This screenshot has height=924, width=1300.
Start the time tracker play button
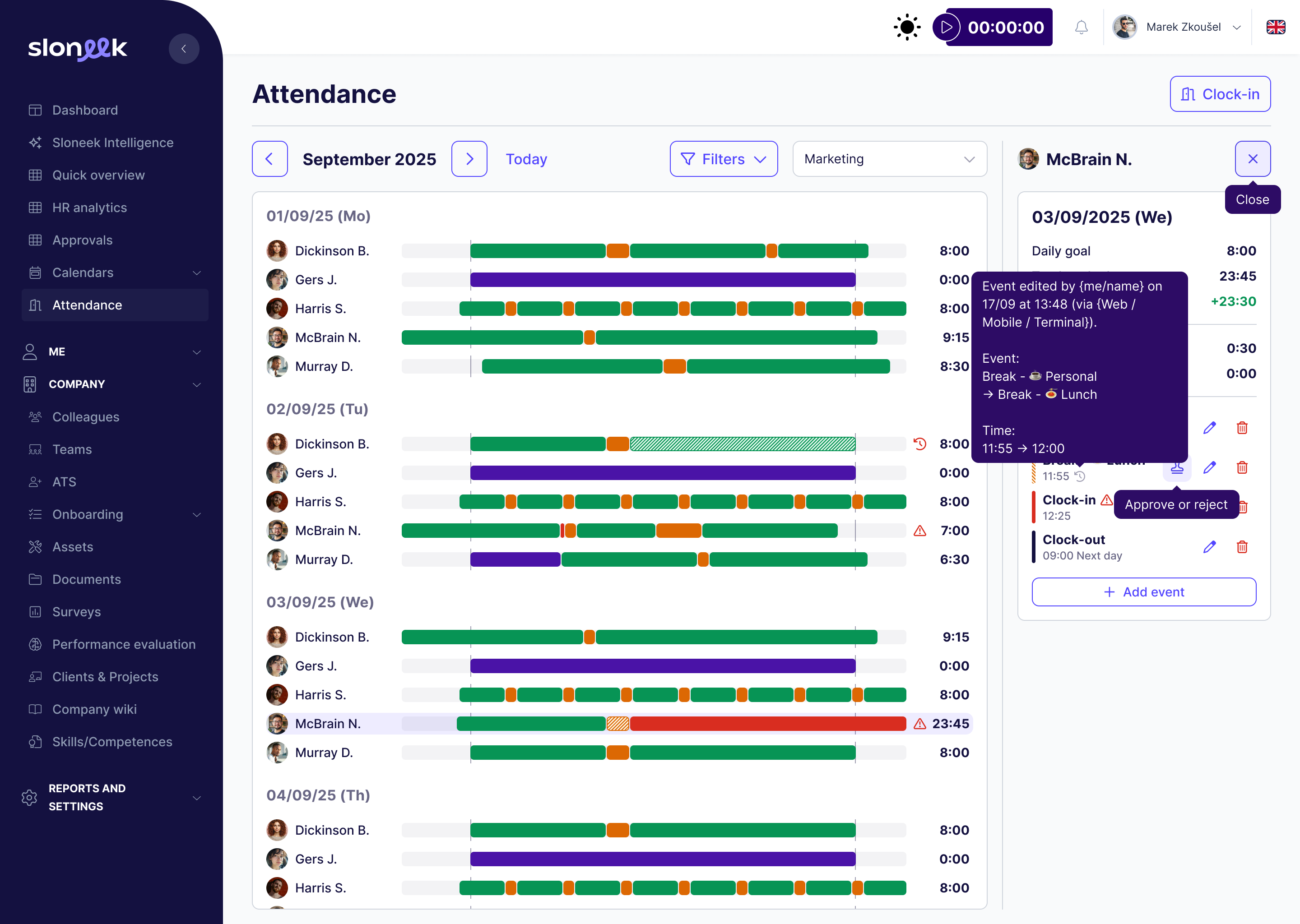point(947,28)
